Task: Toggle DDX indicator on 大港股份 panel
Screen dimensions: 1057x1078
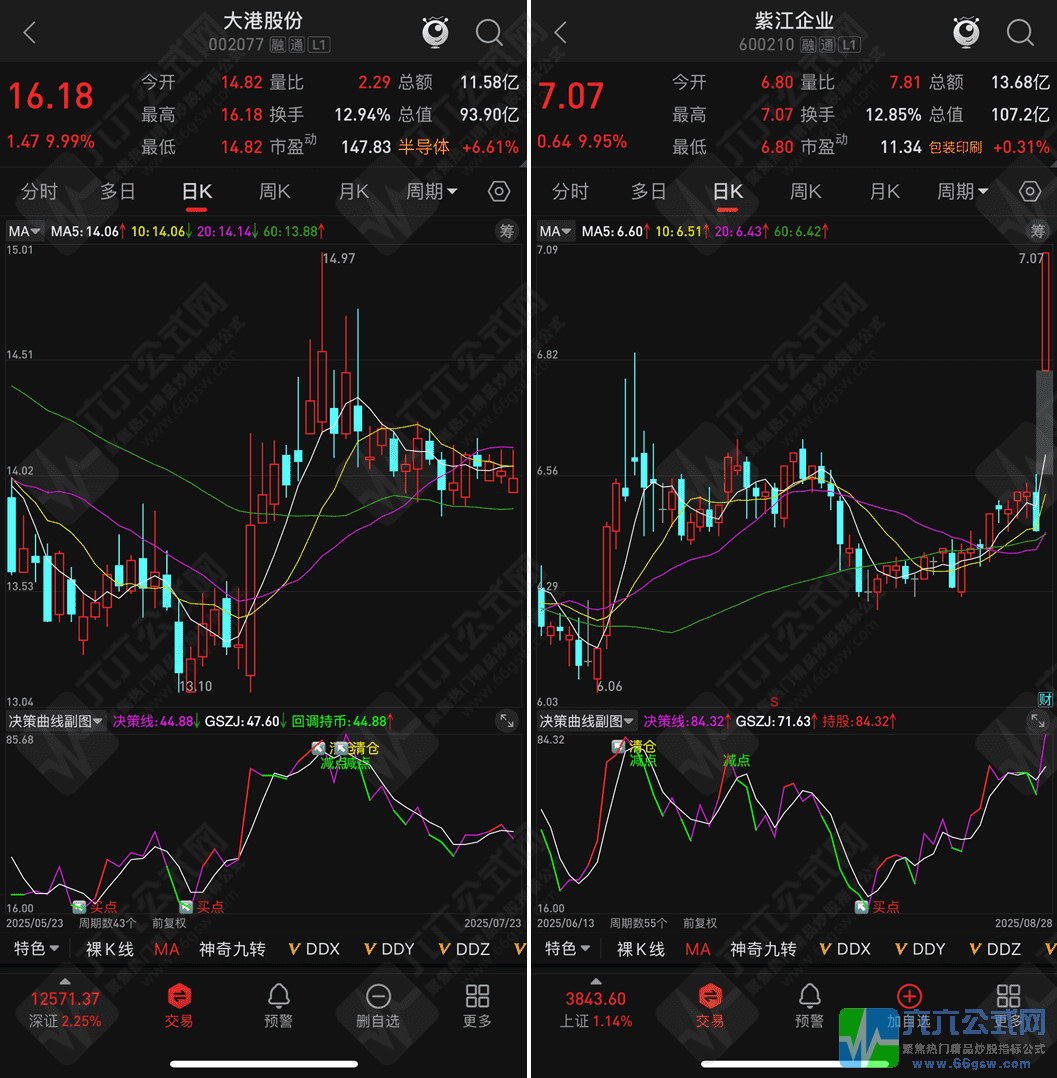Action: point(314,949)
